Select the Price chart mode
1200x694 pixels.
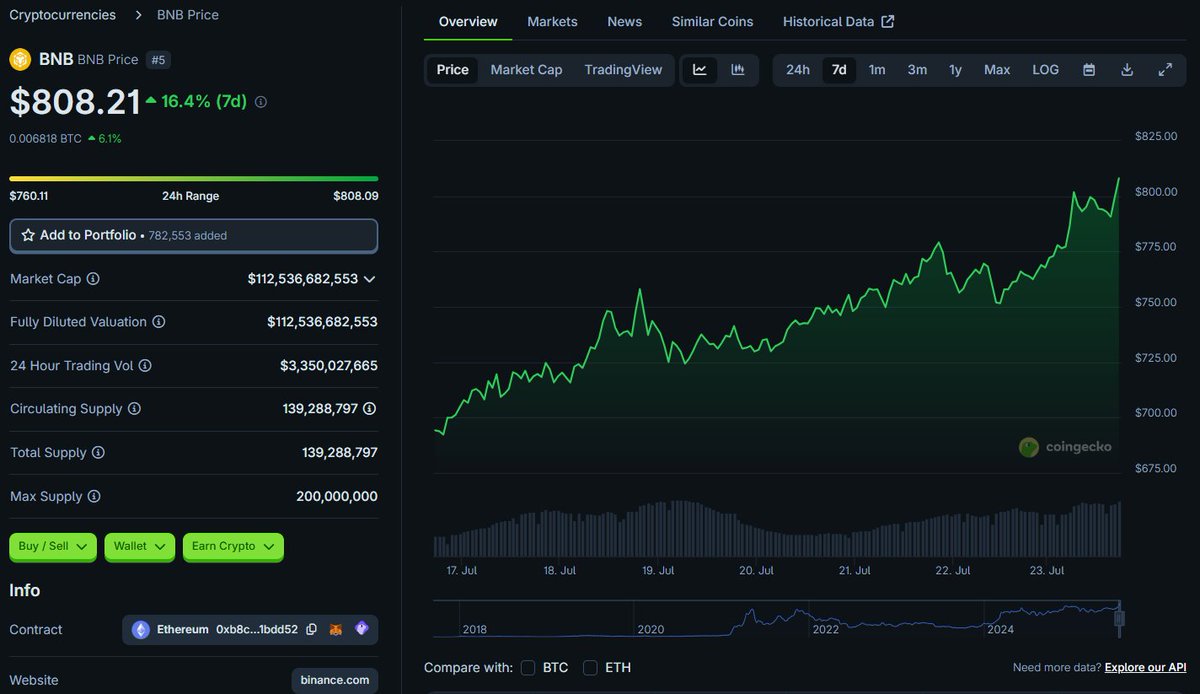pos(453,70)
